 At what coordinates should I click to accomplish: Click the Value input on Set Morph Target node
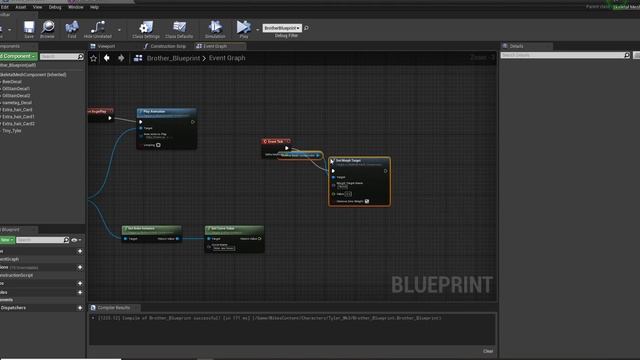348,194
